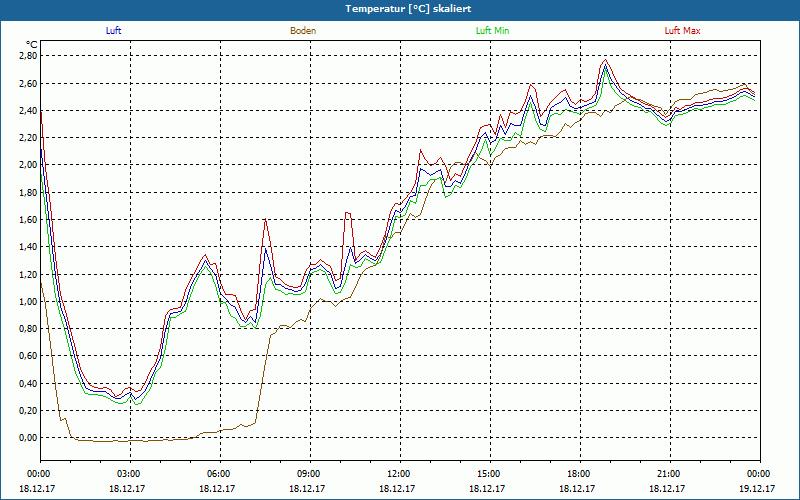The height and width of the screenshot is (500, 800).
Task: Click the 21:00 time axis label
Action: pos(670,474)
